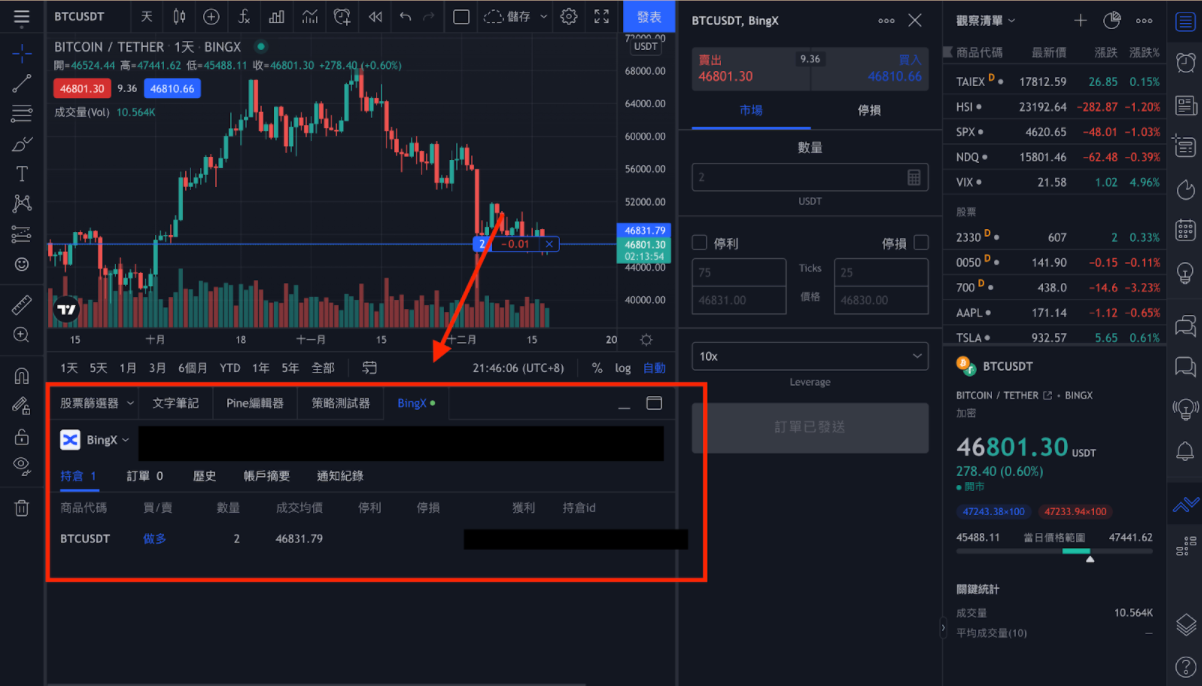Open the Fibonacci retracement tools

click(x=21, y=114)
